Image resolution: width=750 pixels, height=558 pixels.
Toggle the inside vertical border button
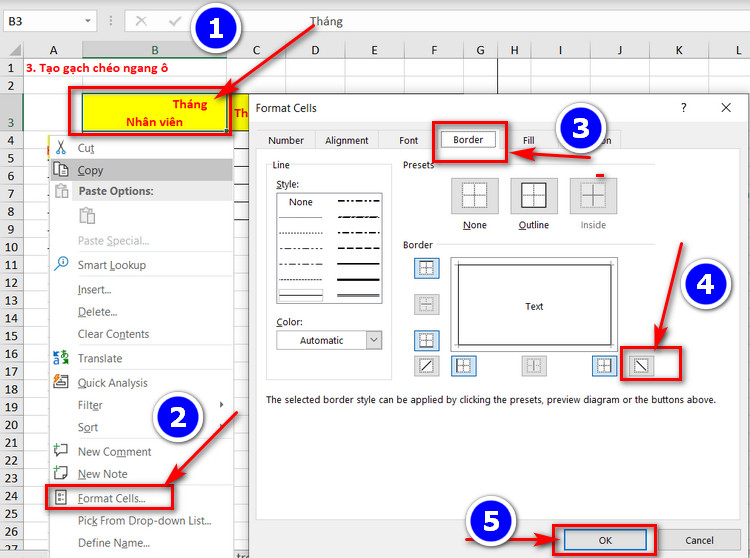point(534,366)
